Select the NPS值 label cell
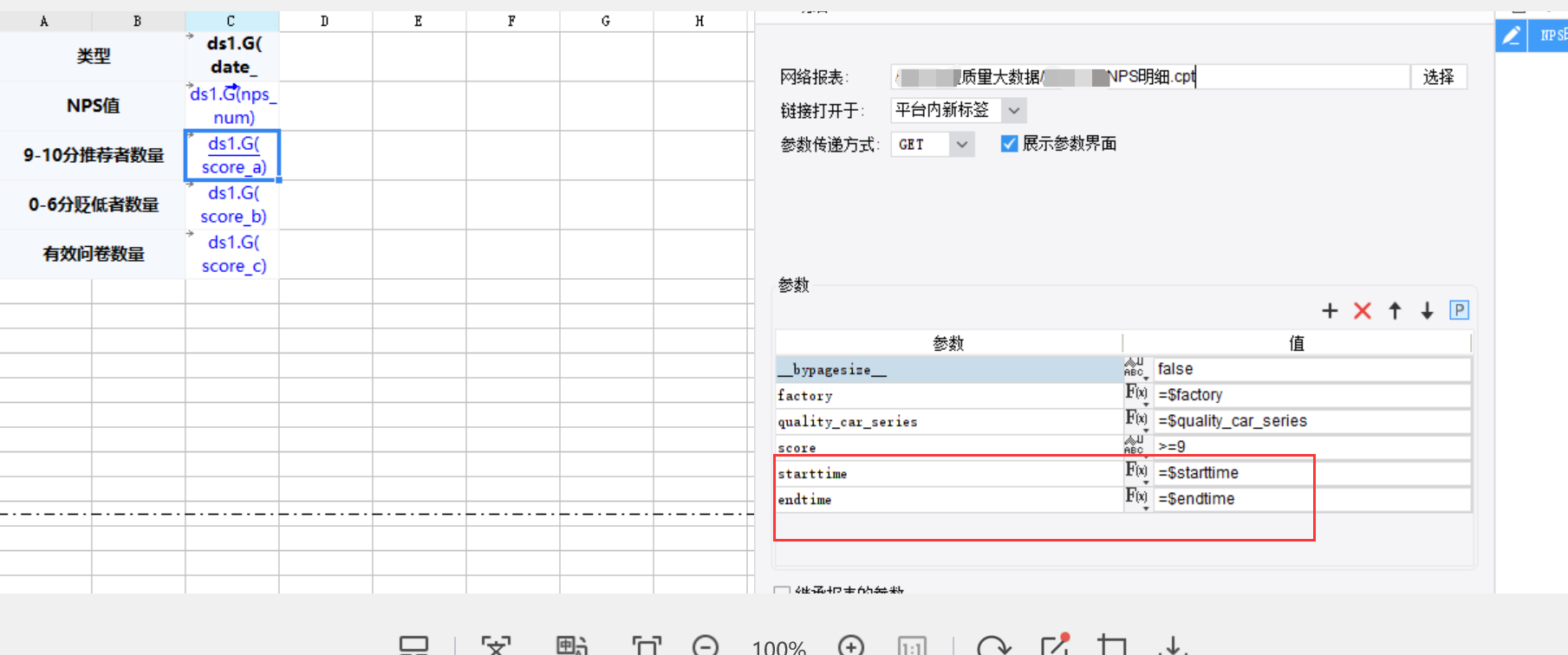 coord(93,106)
